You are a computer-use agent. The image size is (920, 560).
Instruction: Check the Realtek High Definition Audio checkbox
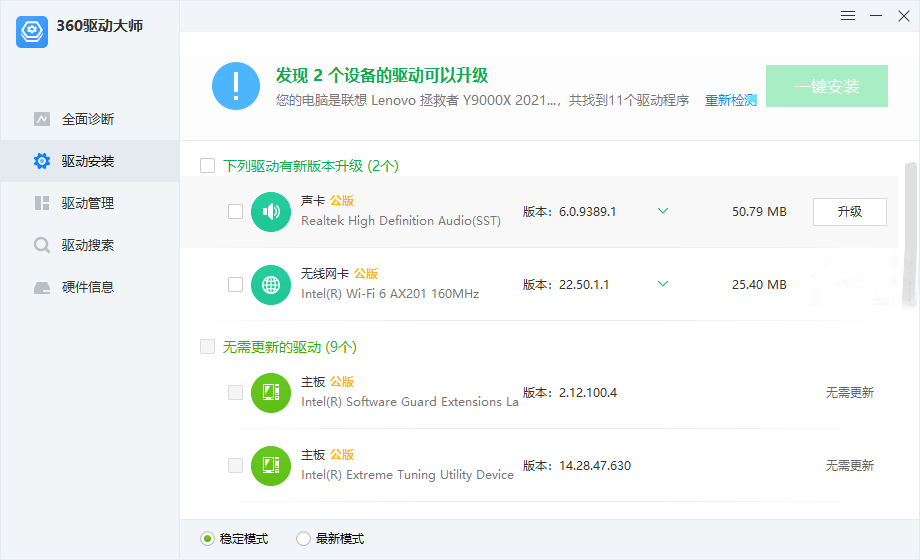[x=235, y=212]
